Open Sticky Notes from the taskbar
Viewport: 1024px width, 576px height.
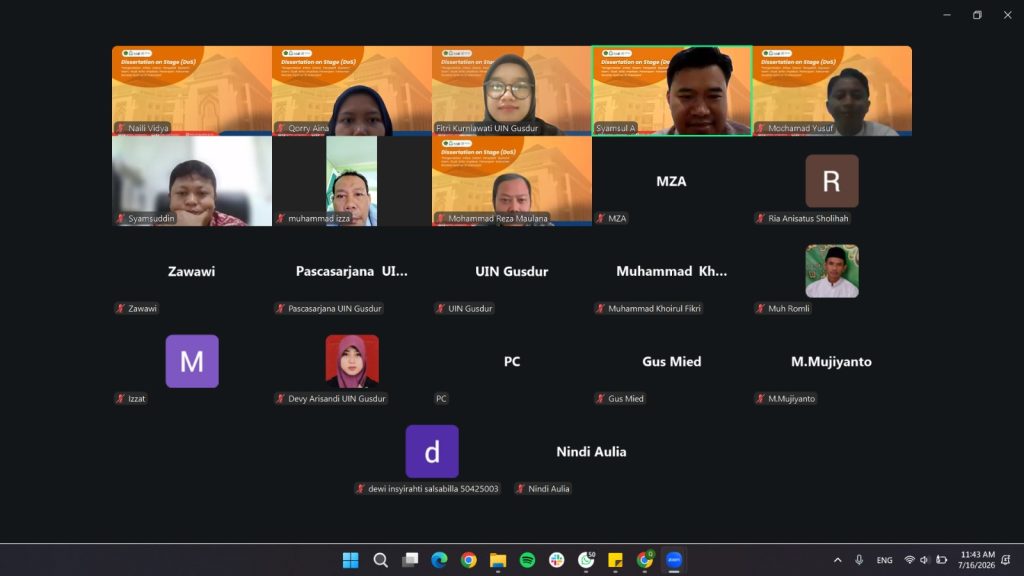coord(615,560)
